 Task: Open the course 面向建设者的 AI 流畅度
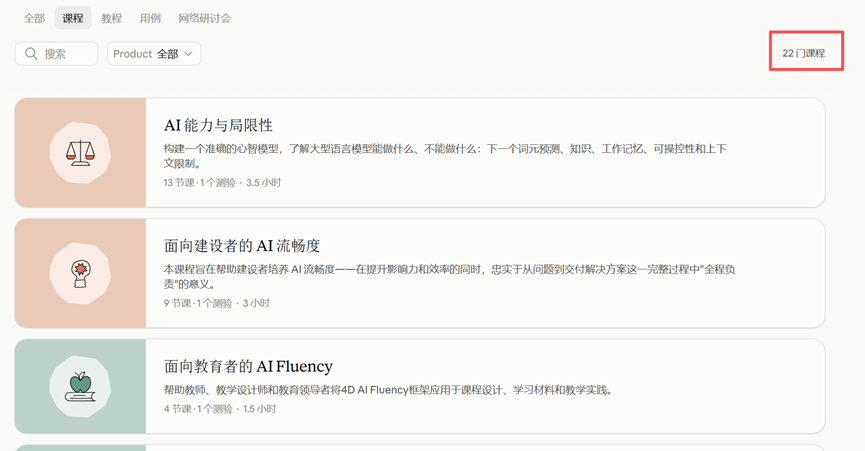(x=242, y=245)
